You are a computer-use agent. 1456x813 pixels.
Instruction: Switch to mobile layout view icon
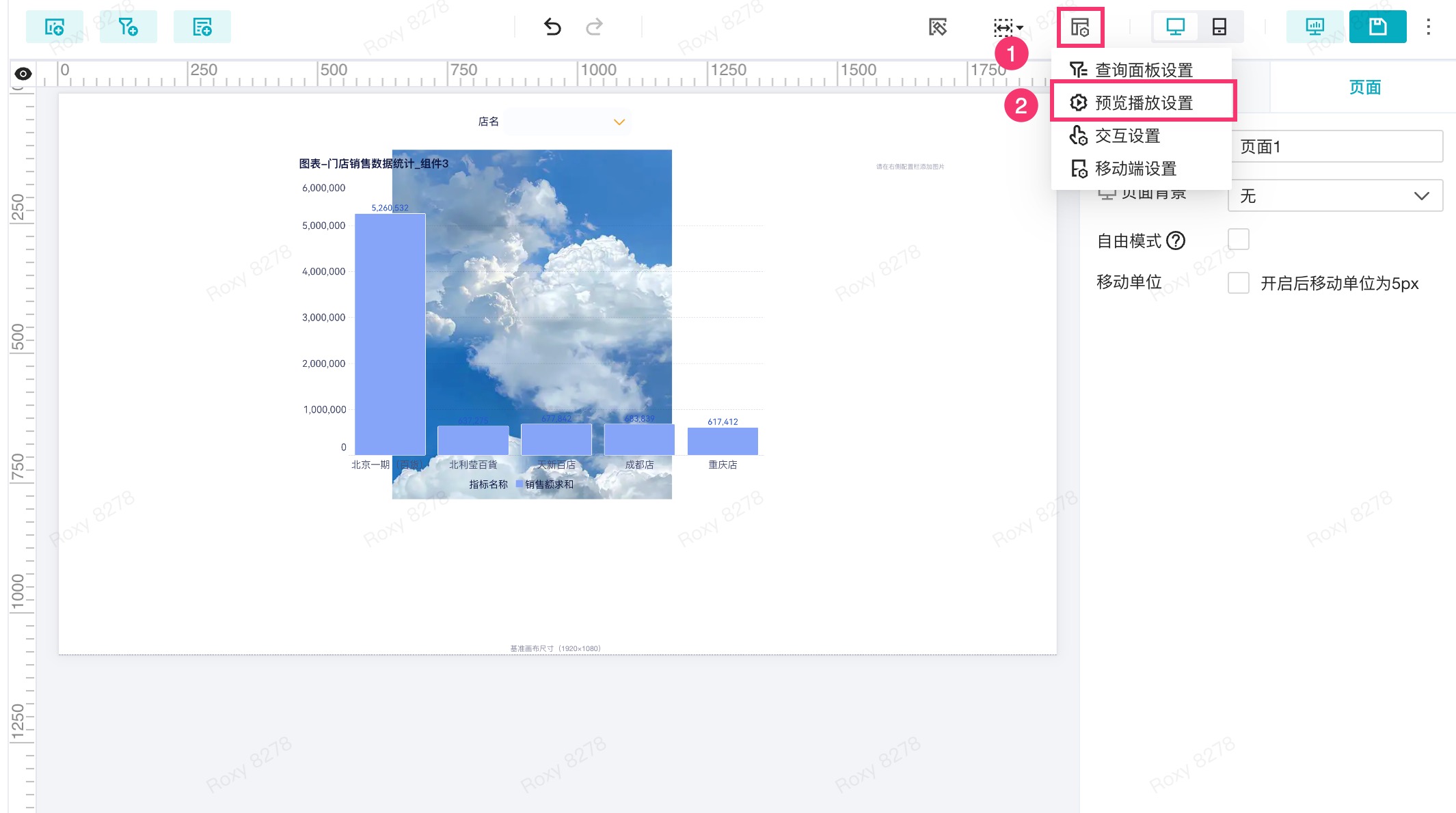(1219, 27)
